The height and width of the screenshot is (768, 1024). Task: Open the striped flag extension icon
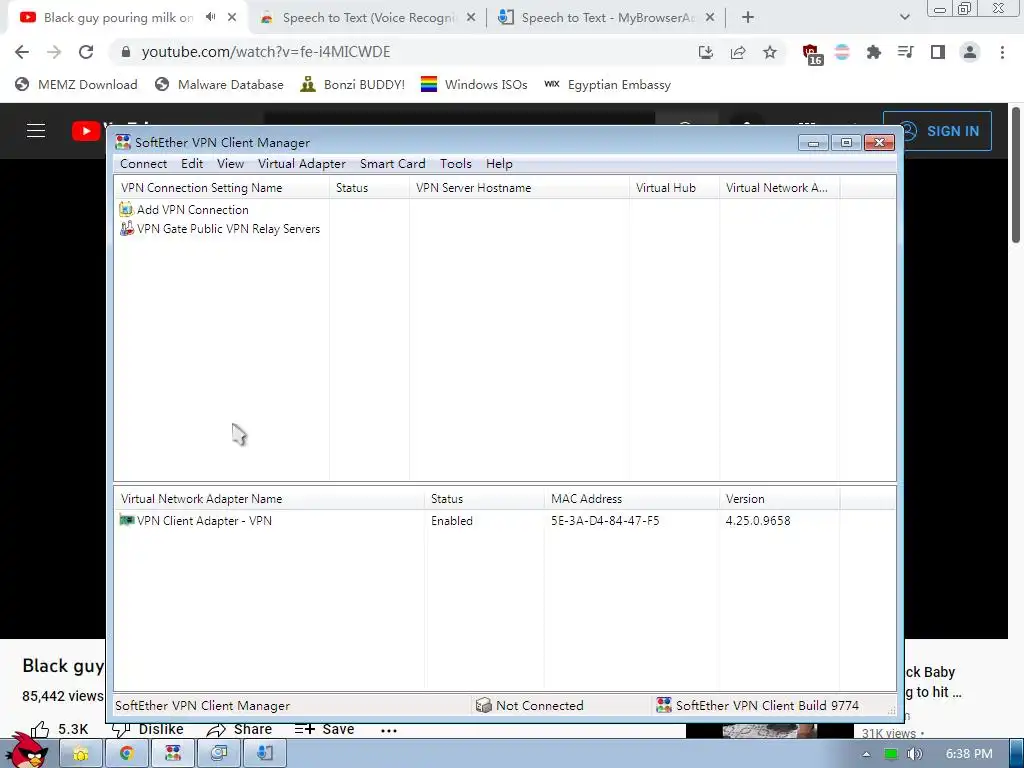click(x=842, y=52)
